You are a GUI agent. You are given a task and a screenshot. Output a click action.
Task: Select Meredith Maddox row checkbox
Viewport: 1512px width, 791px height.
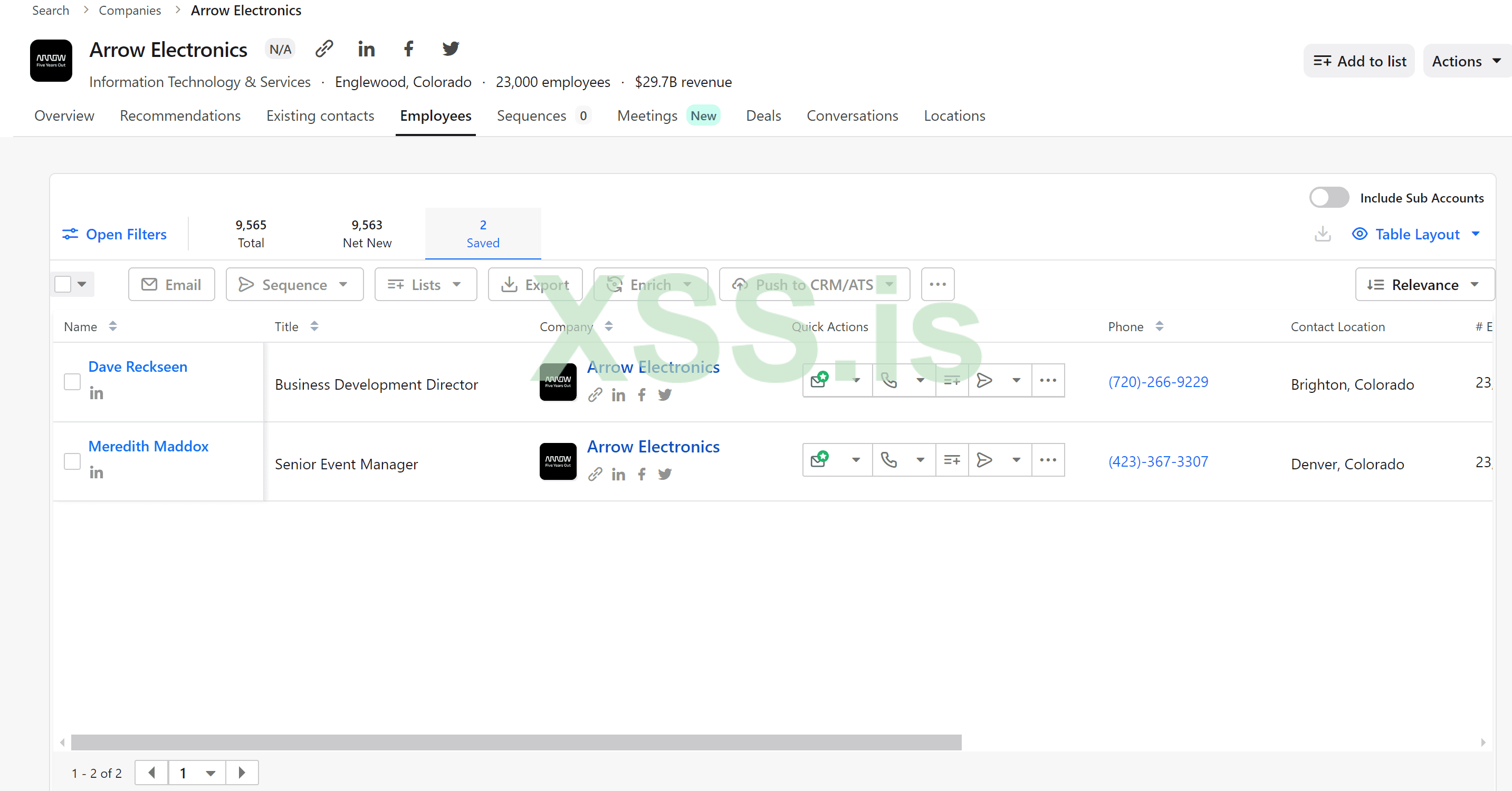72,462
